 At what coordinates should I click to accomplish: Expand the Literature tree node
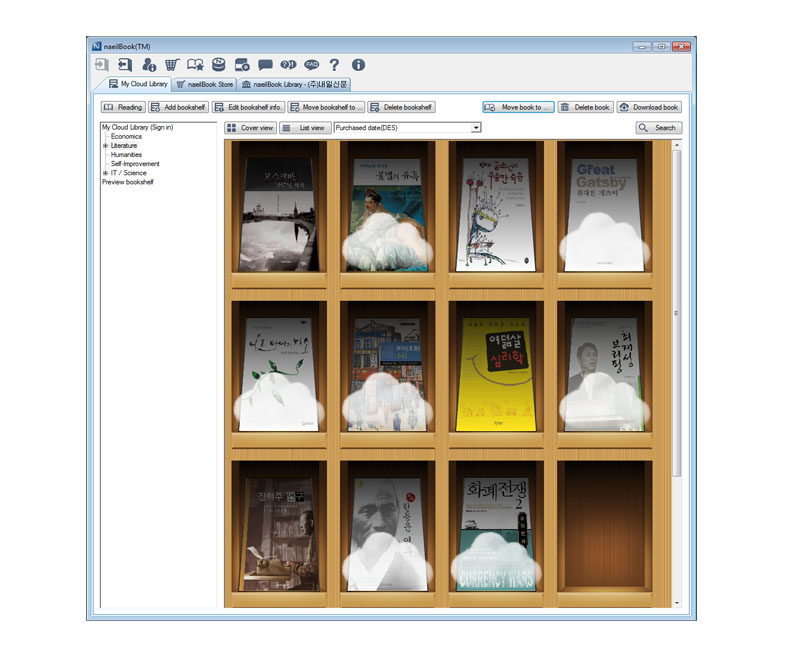pos(105,146)
